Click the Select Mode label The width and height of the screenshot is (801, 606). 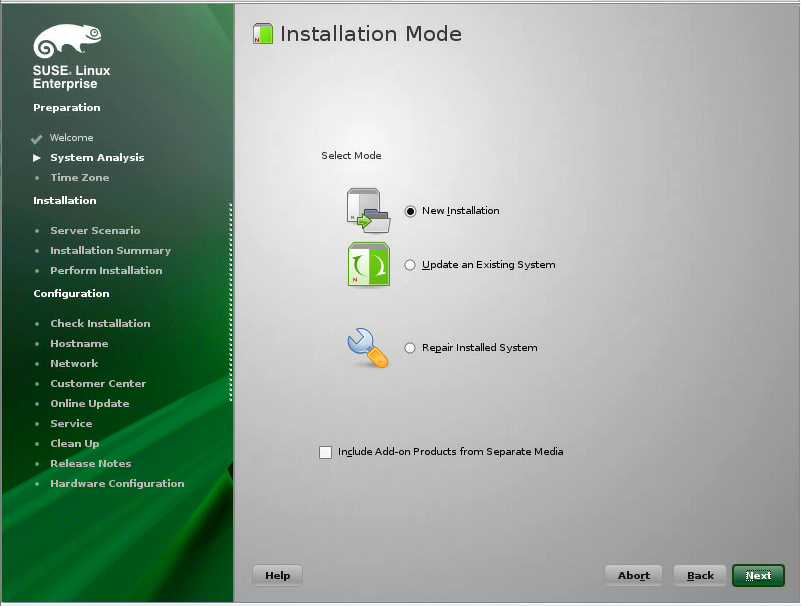click(x=351, y=155)
